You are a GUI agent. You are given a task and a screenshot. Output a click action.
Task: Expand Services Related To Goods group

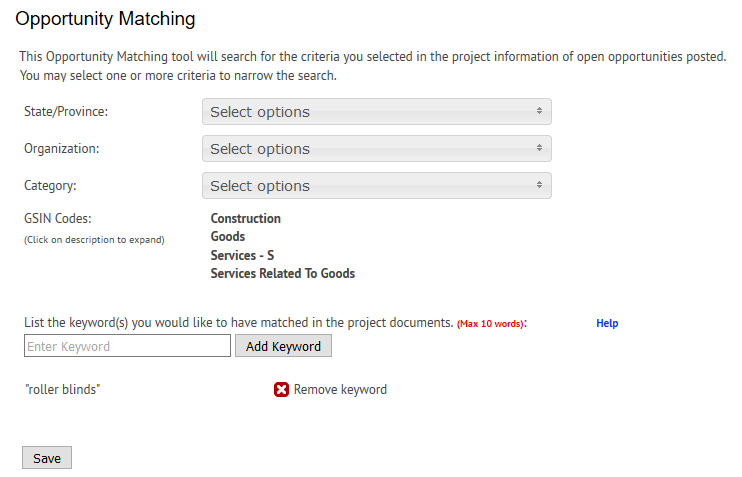coord(282,274)
